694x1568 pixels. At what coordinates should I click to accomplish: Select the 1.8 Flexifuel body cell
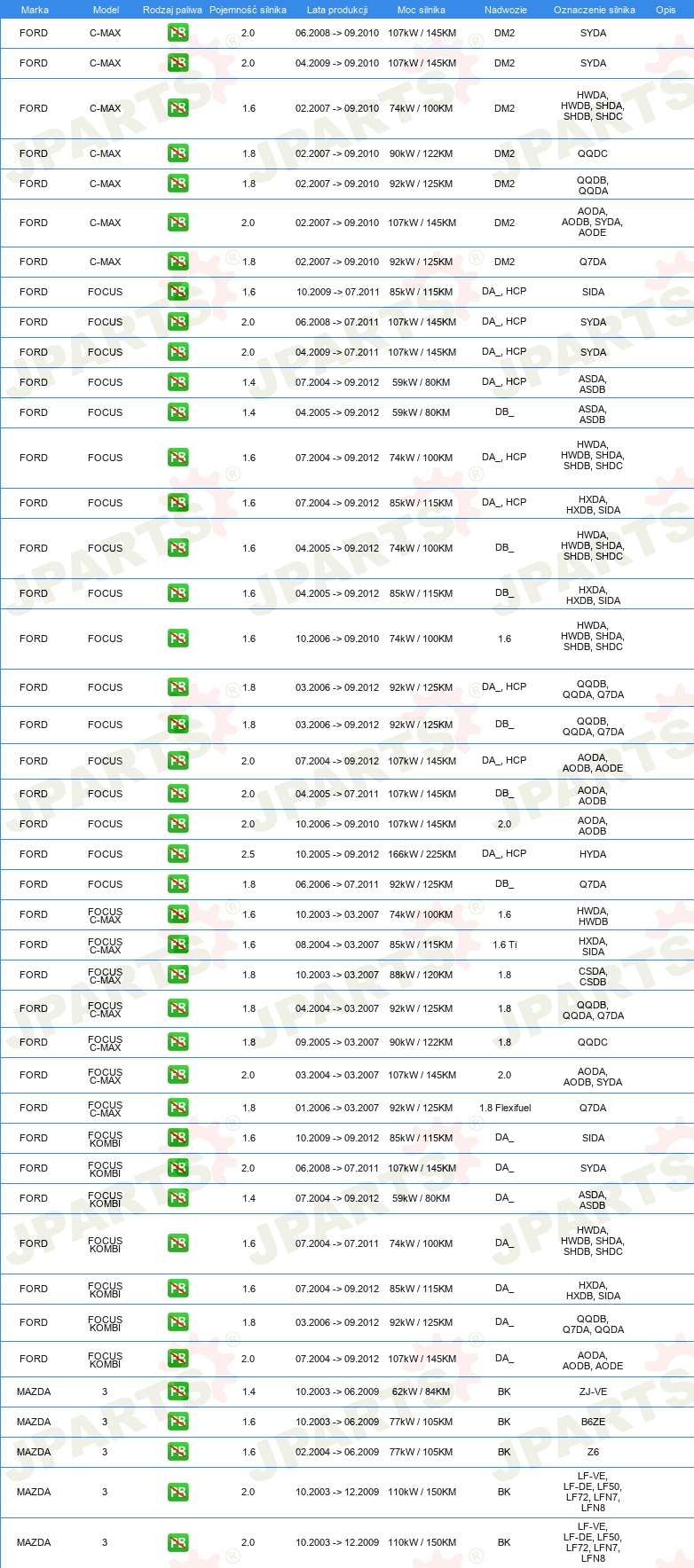tap(505, 1108)
